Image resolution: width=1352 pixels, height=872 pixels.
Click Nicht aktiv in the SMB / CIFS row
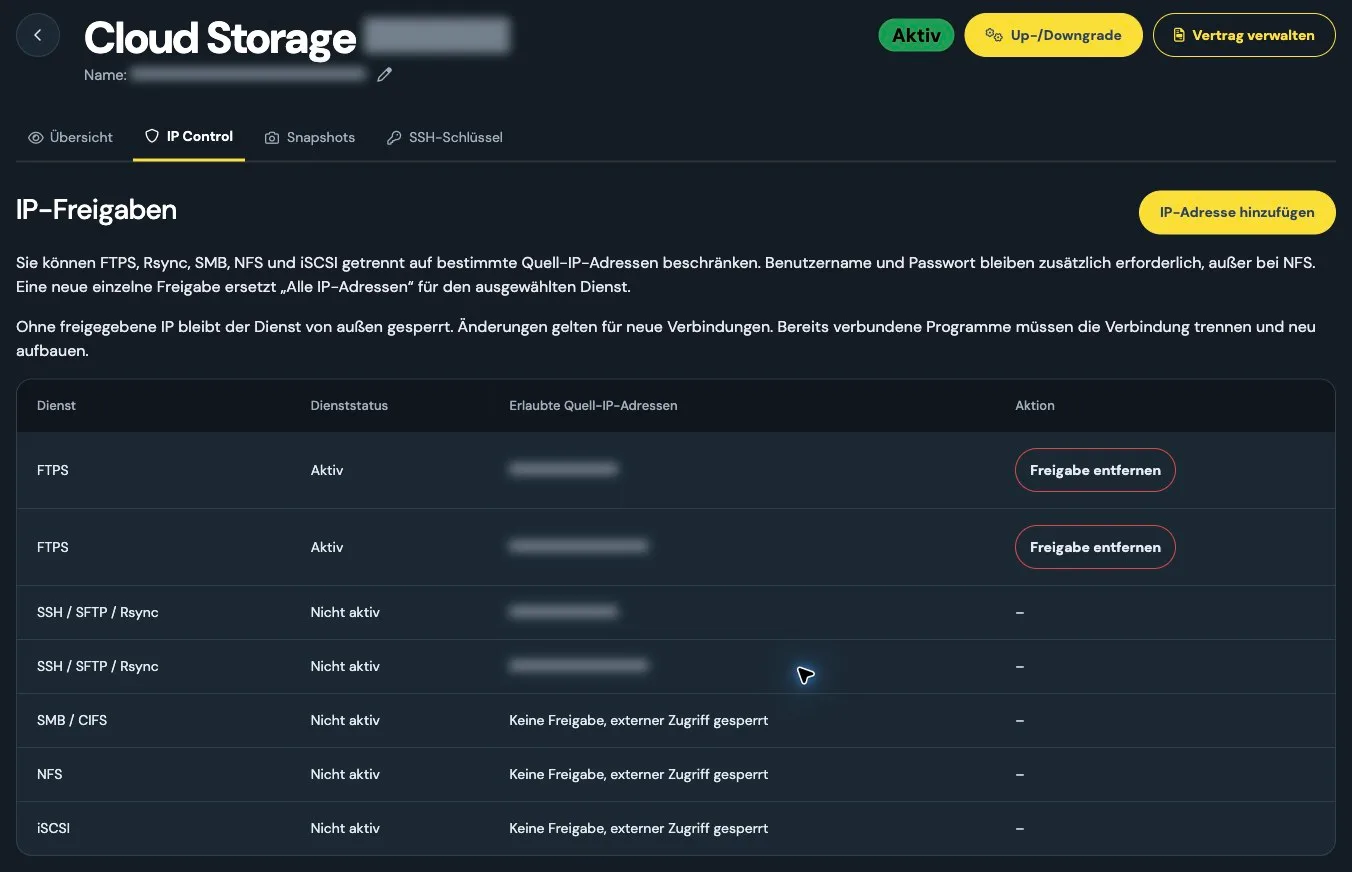pos(345,720)
